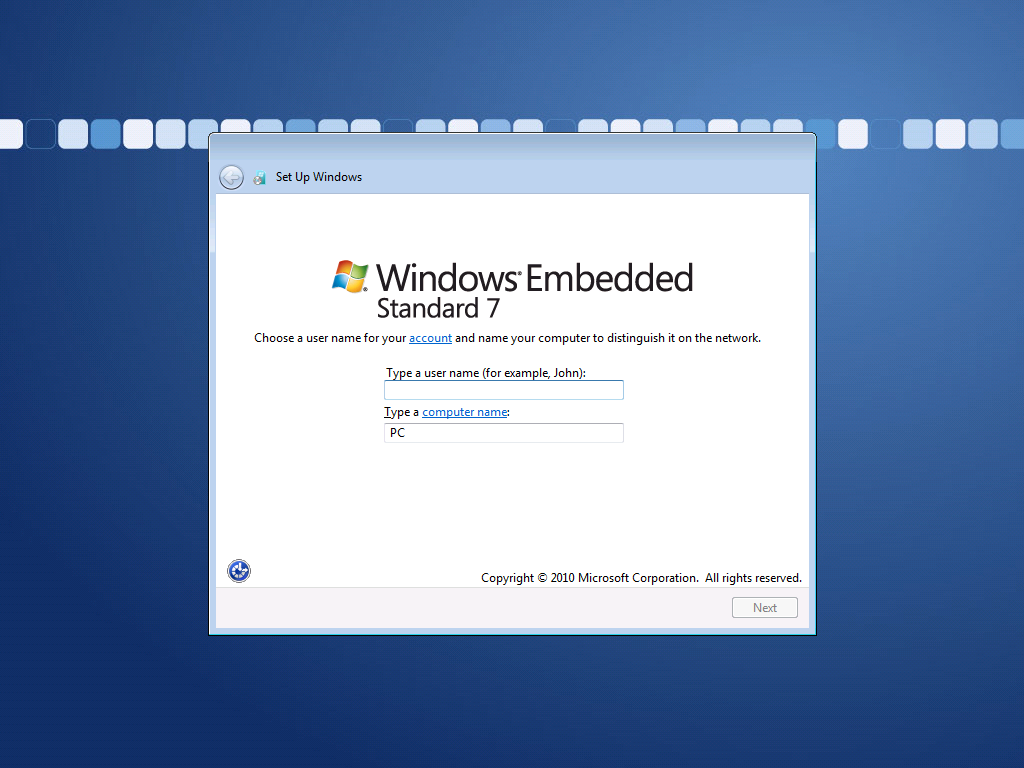Open the computer name help link
Image resolution: width=1024 pixels, height=768 pixels.
(464, 412)
